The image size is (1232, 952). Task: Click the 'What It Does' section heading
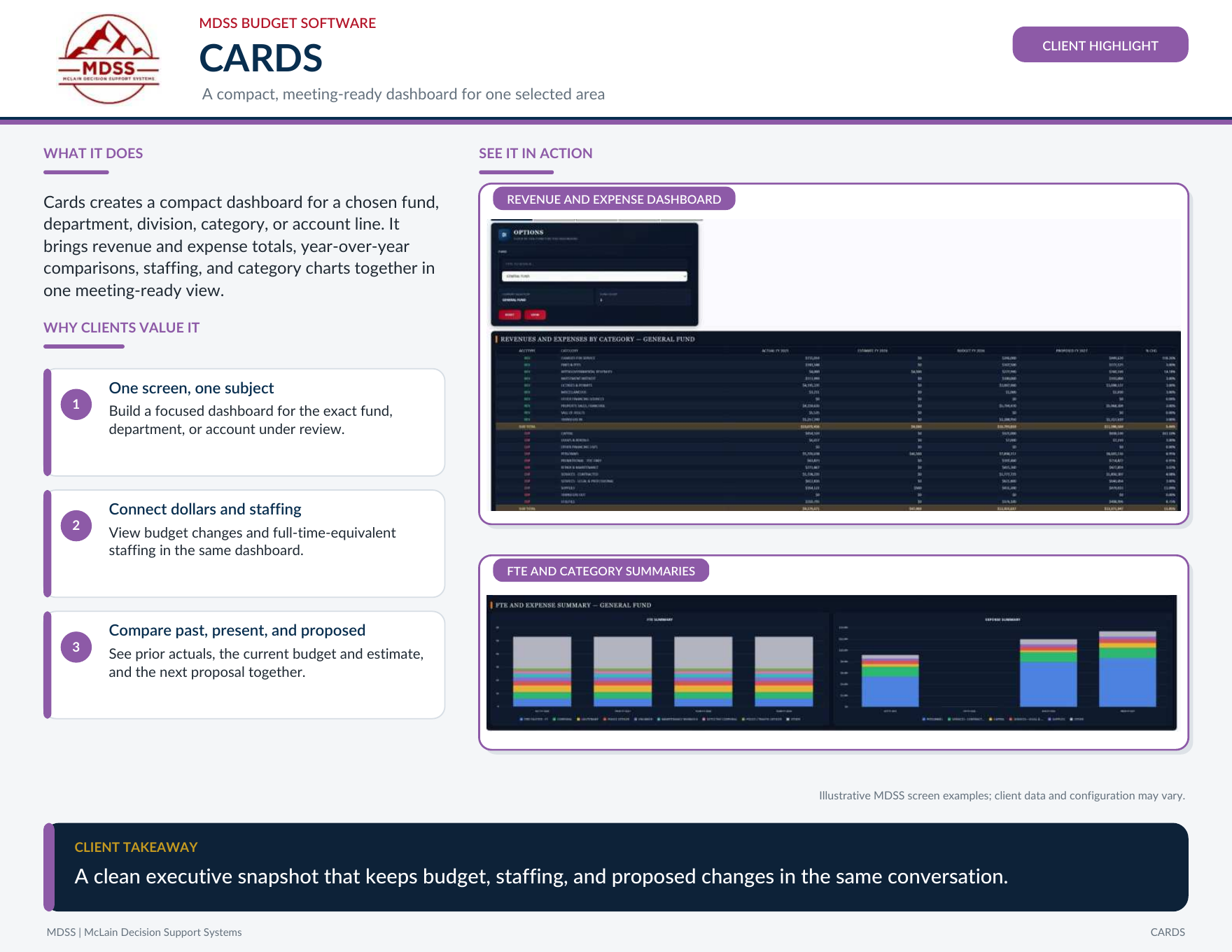93,153
